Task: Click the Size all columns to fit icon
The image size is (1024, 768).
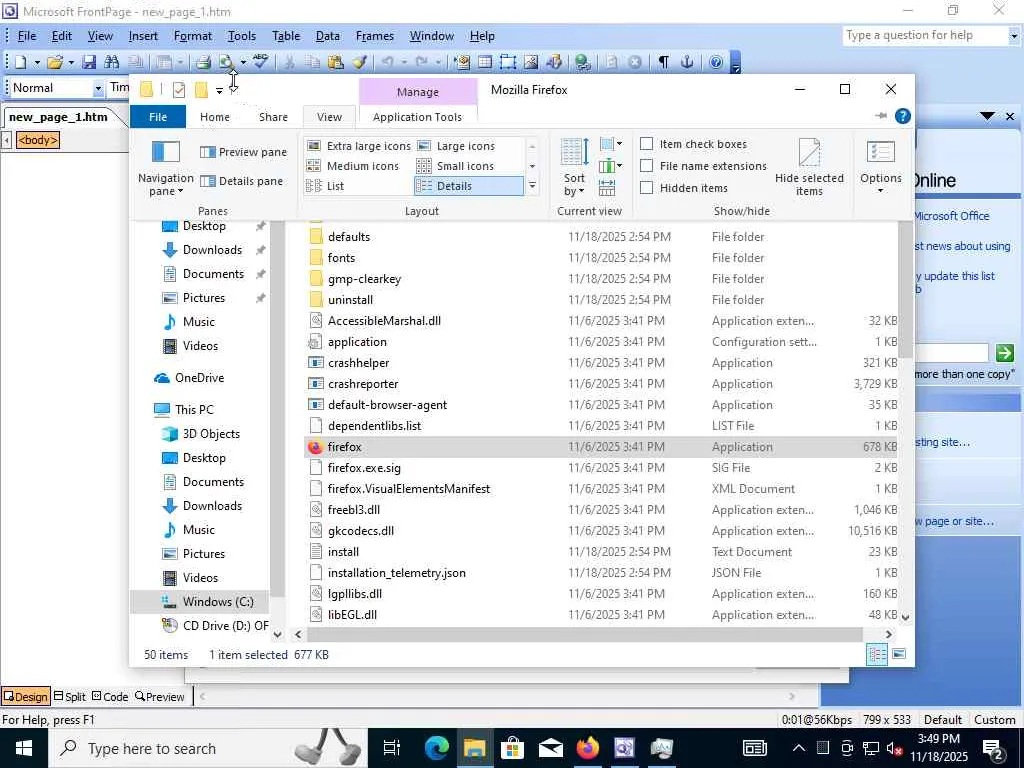Action: (x=607, y=187)
